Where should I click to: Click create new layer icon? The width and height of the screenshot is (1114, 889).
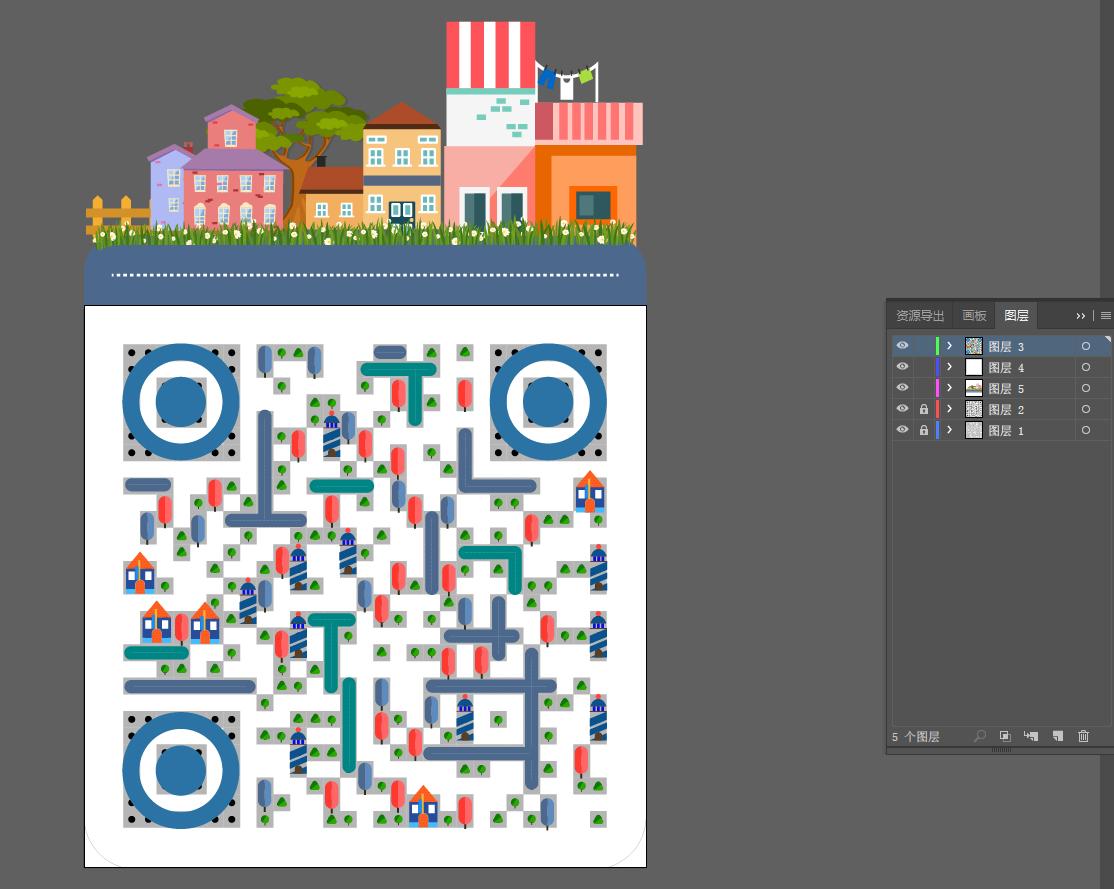coord(1058,736)
